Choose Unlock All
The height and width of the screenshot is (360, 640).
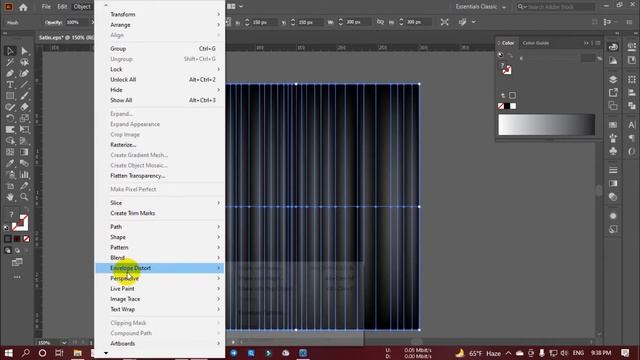point(160,80)
